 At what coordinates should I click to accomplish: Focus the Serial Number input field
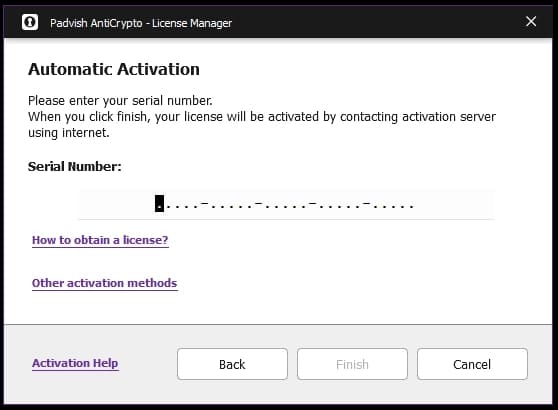click(x=286, y=205)
